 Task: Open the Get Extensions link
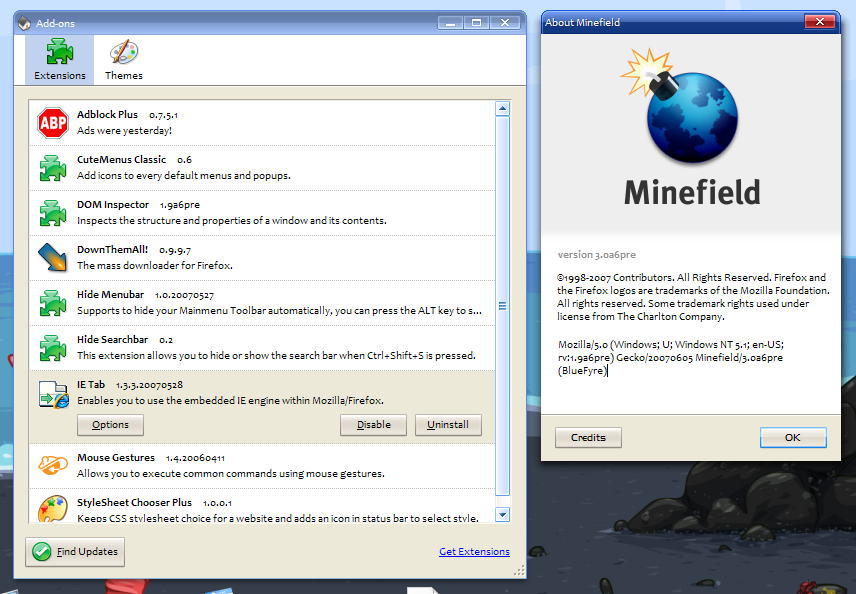click(x=474, y=551)
